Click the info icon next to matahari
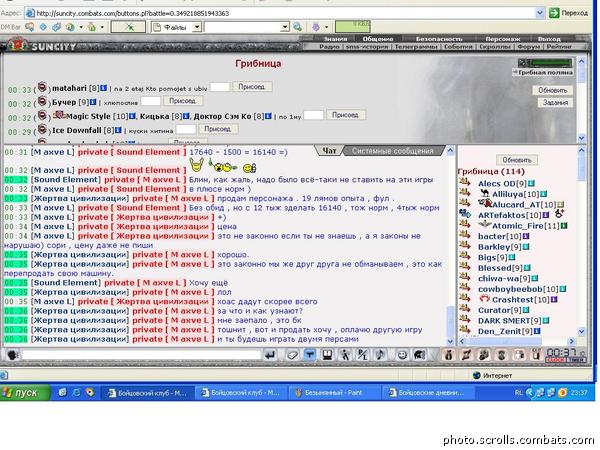600x450 pixels. point(103,88)
